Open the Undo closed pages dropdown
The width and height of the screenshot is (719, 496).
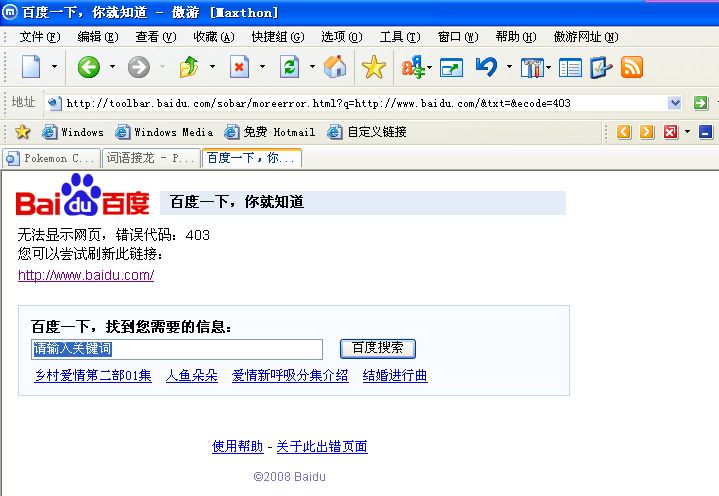point(509,67)
